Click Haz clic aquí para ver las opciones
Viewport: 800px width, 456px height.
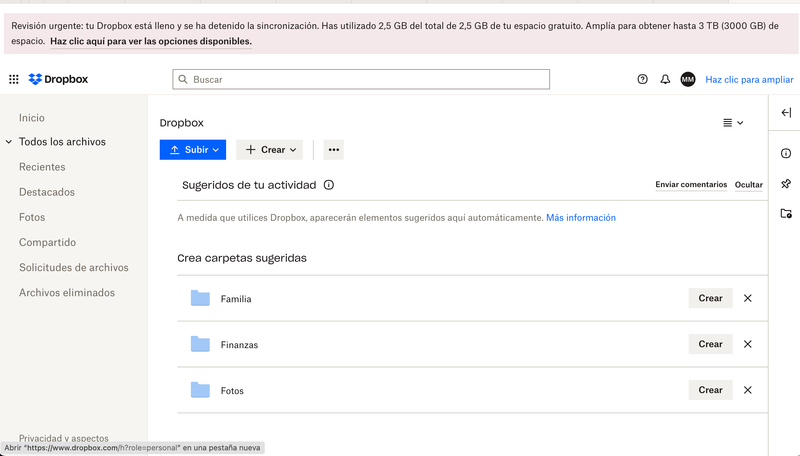click(151, 41)
